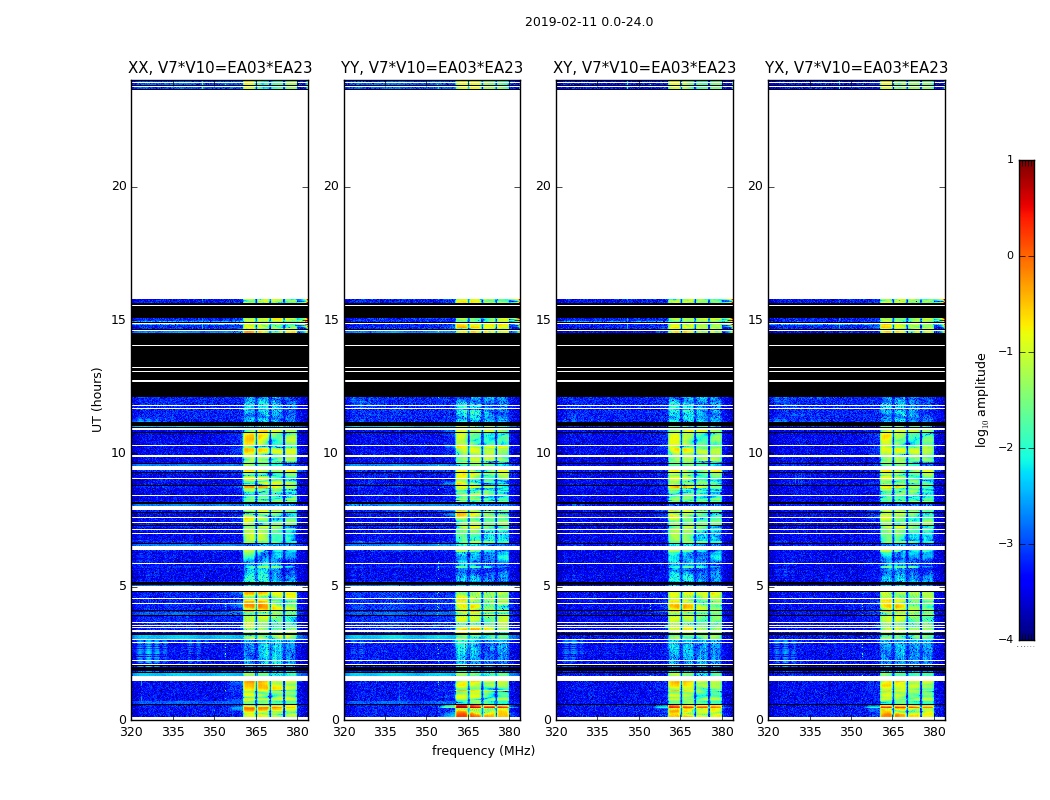Click the 320 tick label under YX panel
The image size is (1050, 800).
(768, 732)
